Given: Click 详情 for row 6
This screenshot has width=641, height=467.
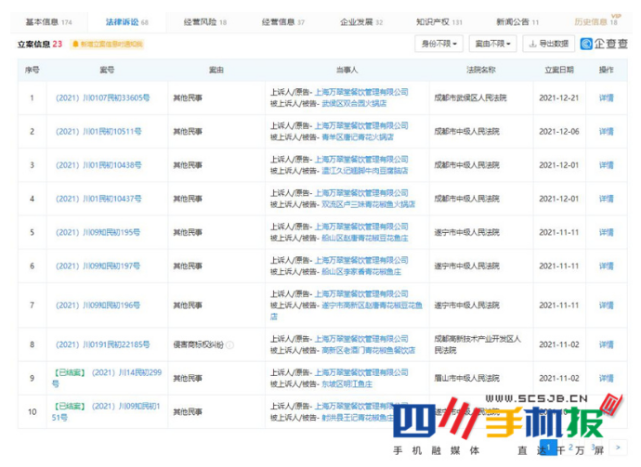Looking at the screenshot, I should click(606, 266).
